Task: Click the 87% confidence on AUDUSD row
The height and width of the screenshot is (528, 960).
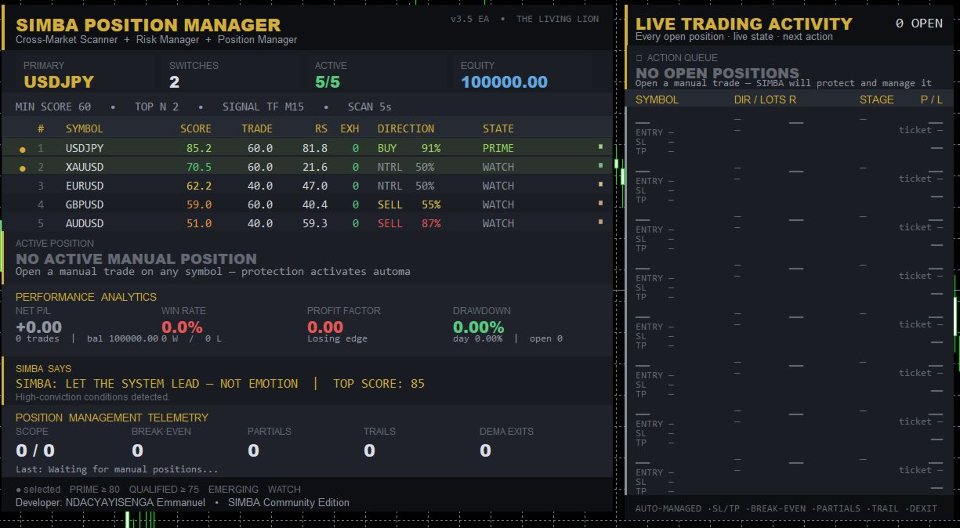Action: pyautogui.click(x=431, y=224)
